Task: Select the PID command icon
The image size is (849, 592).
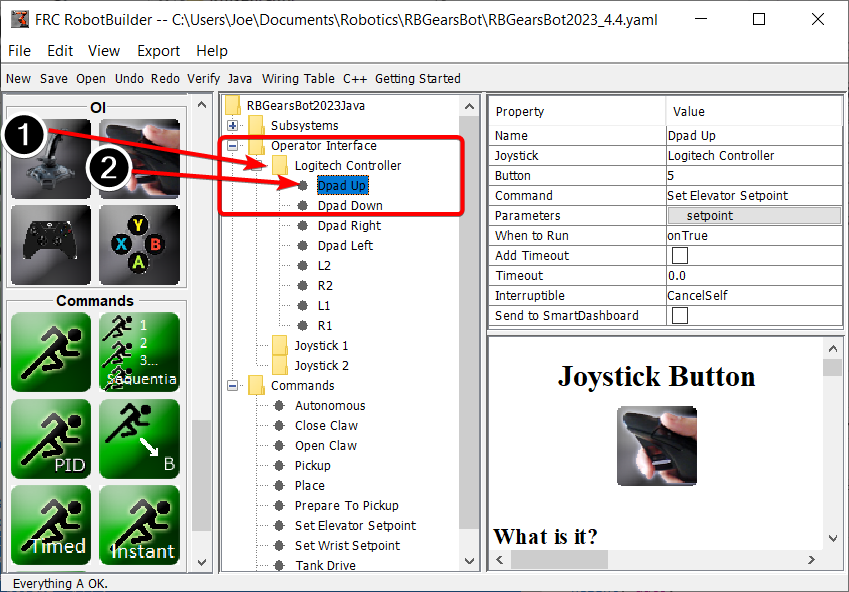Action: 51,438
